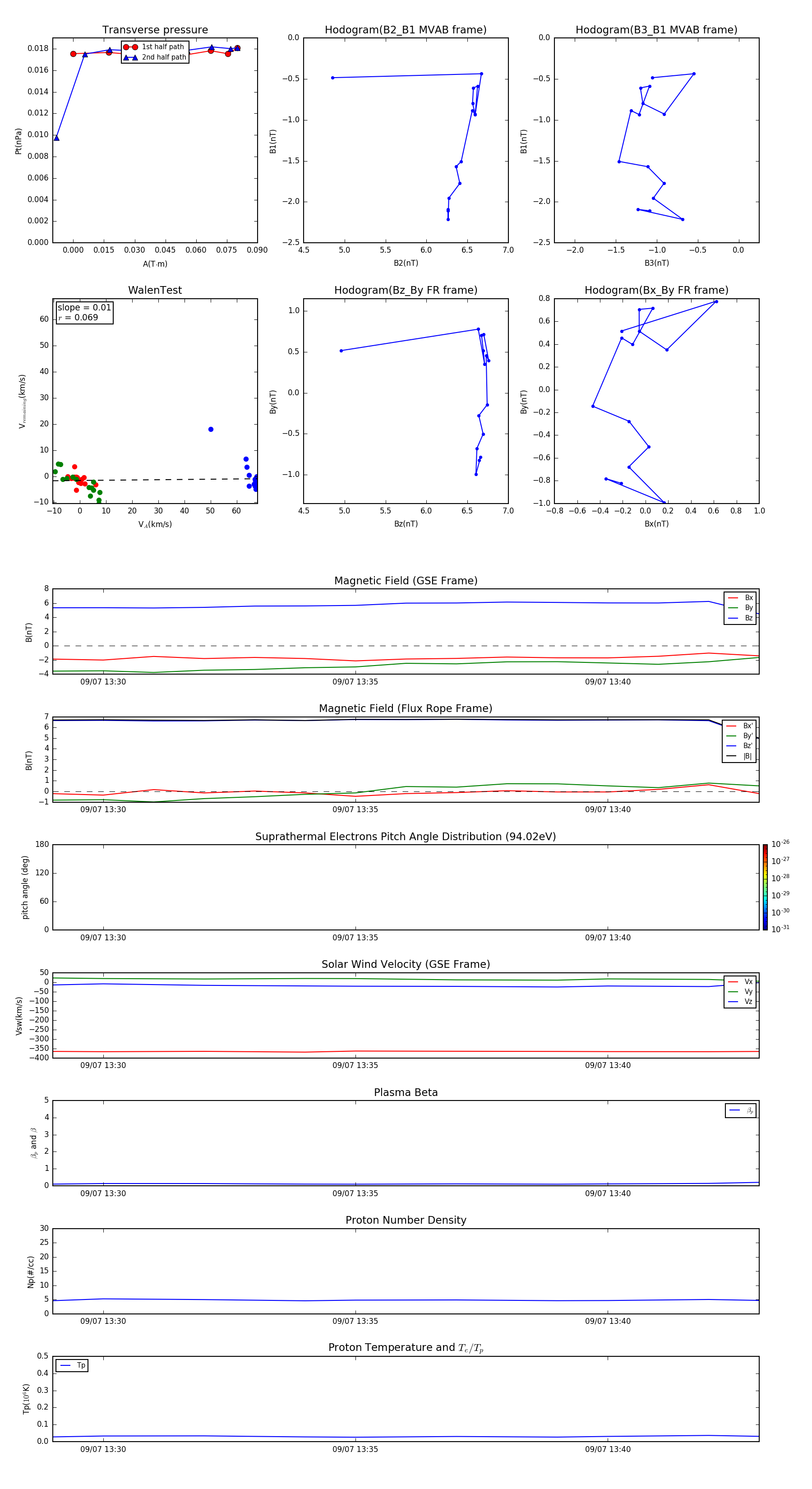Viewport: 812px width, 1489px height.
Task: Click the 'Bz(nT)' x-axis label
Action: click(406, 524)
